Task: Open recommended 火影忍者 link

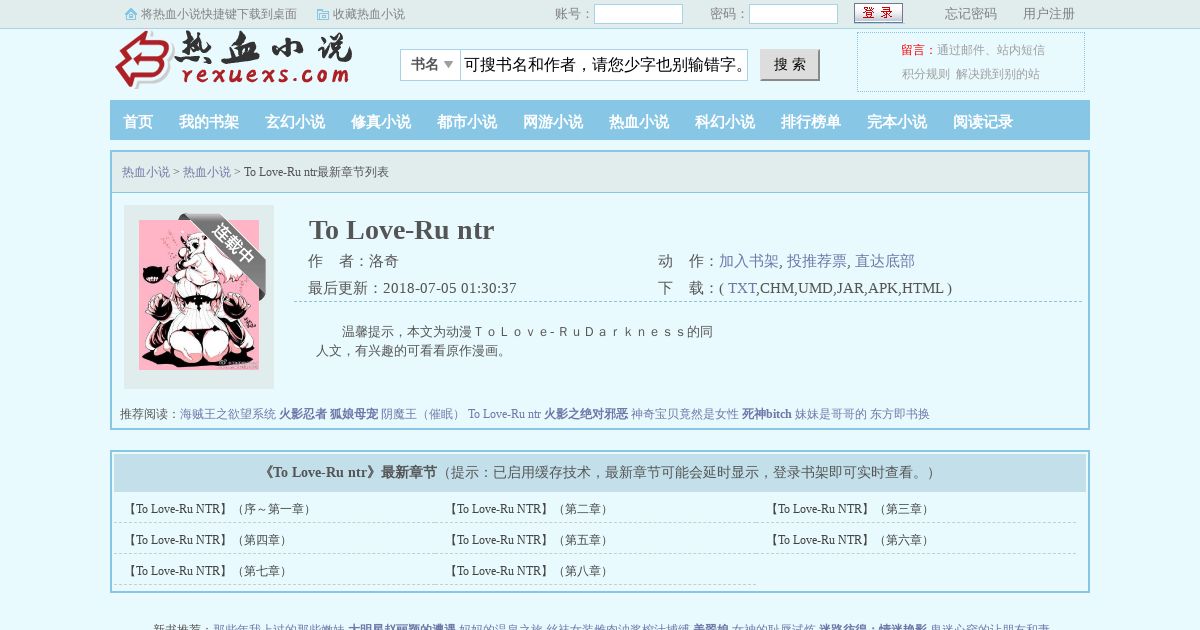Action: (303, 414)
